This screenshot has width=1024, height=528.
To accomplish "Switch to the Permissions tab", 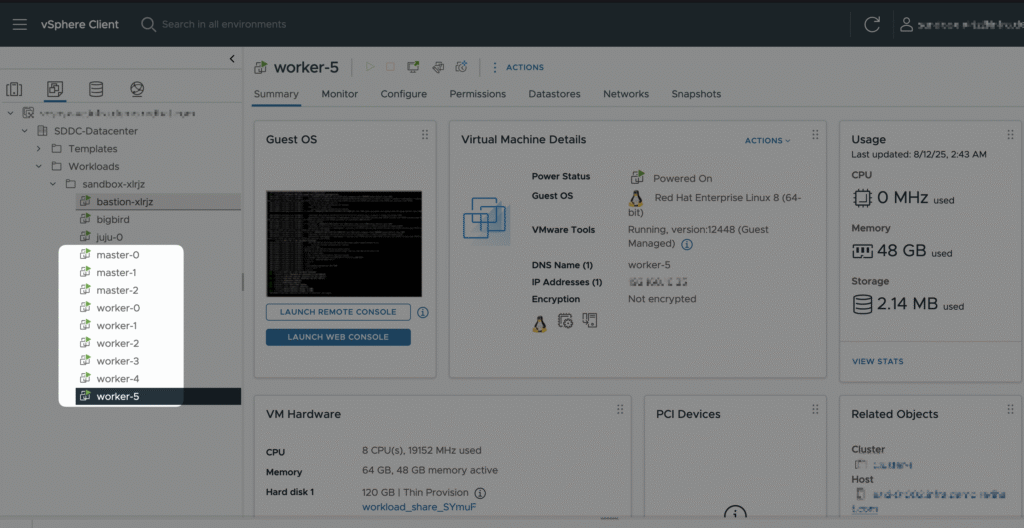I will click(477, 94).
